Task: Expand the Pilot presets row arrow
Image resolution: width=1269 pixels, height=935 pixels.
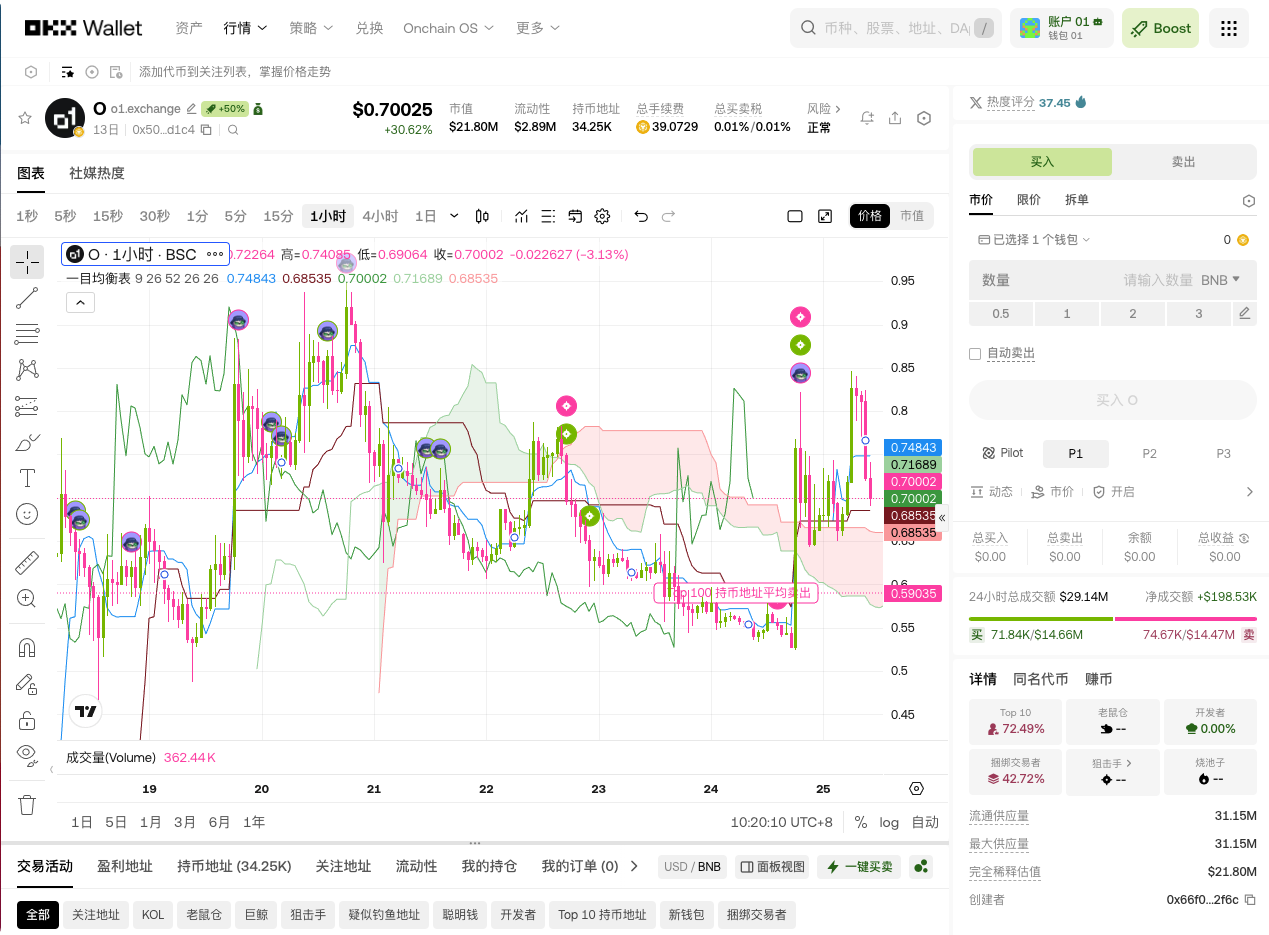Action: pyautogui.click(x=1249, y=492)
